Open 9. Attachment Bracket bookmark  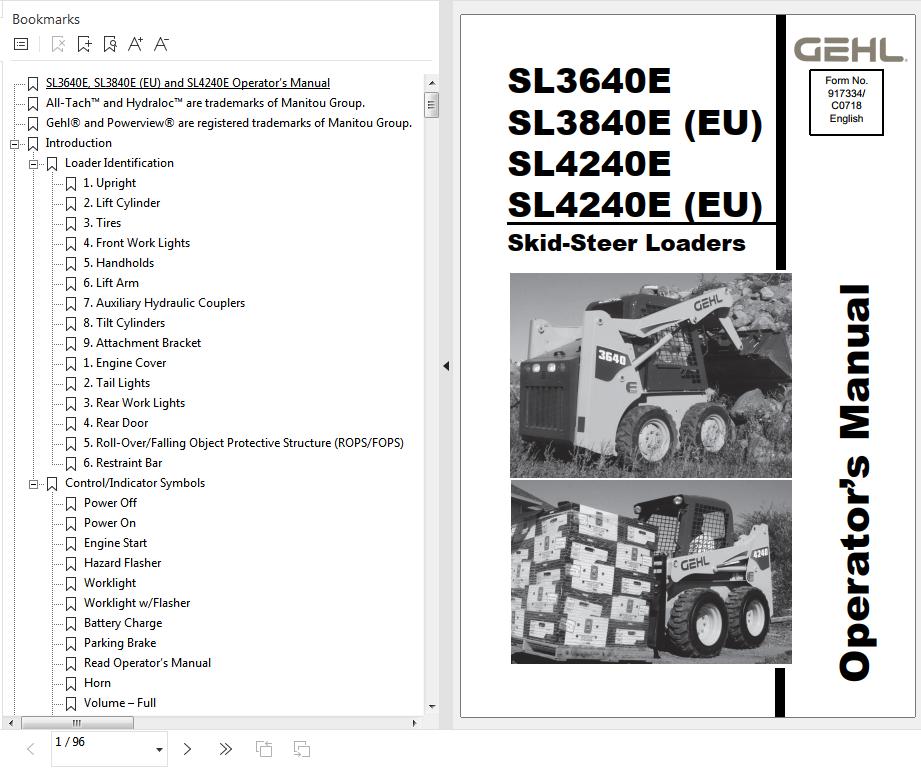tap(142, 342)
